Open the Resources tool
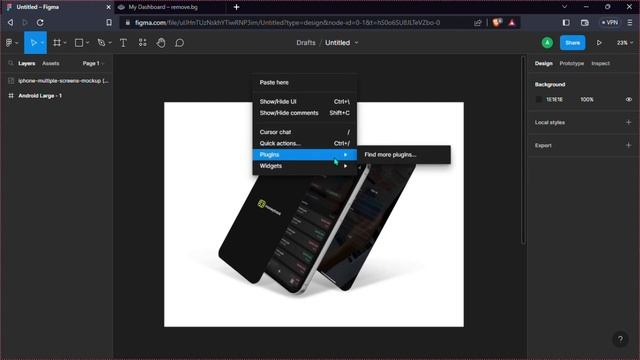 tap(142, 42)
